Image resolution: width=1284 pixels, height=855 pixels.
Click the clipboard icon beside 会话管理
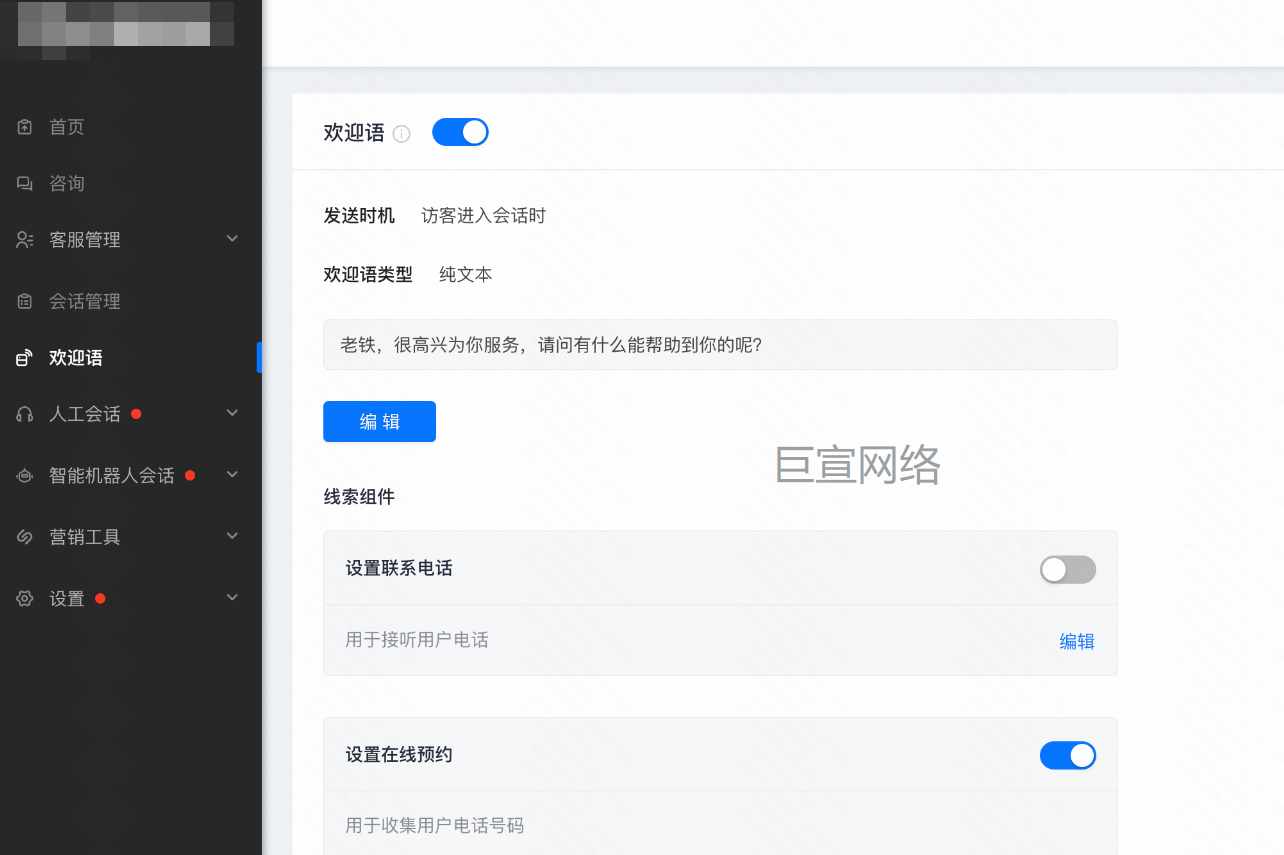tap(25, 301)
